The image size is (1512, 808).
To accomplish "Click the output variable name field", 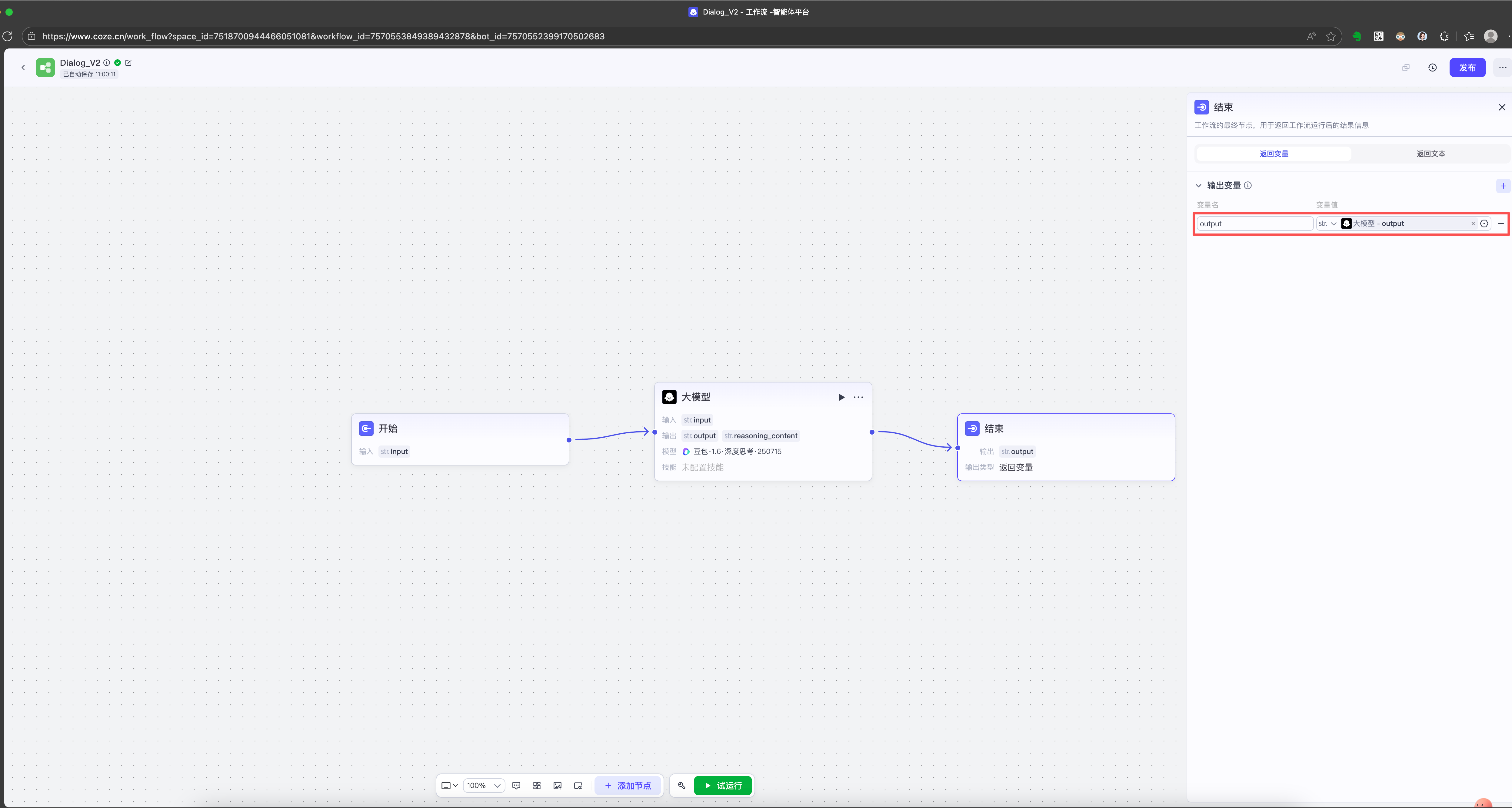I will click(x=1254, y=224).
